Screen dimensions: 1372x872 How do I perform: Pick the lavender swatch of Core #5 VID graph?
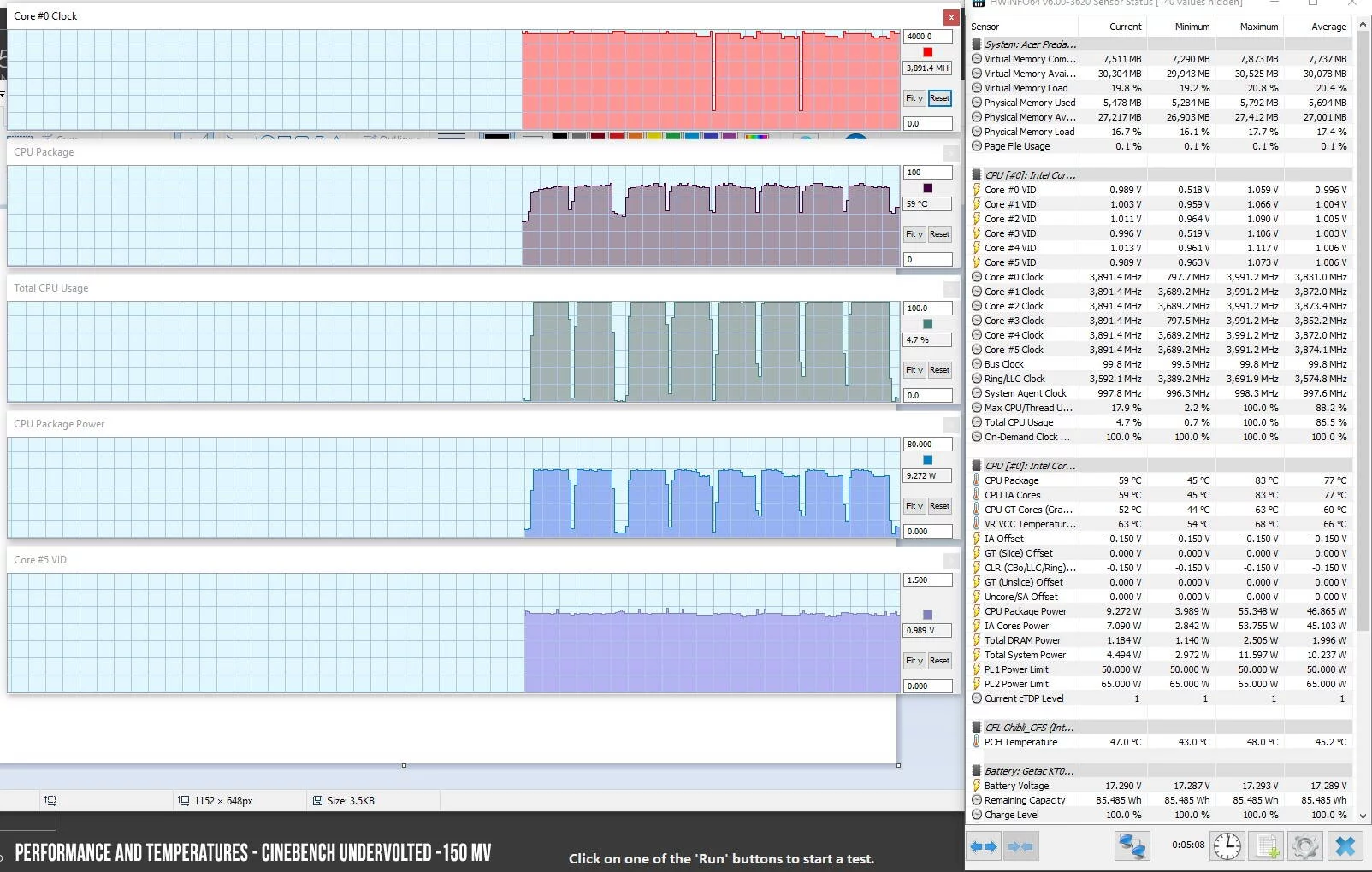(x=928, y=615)
